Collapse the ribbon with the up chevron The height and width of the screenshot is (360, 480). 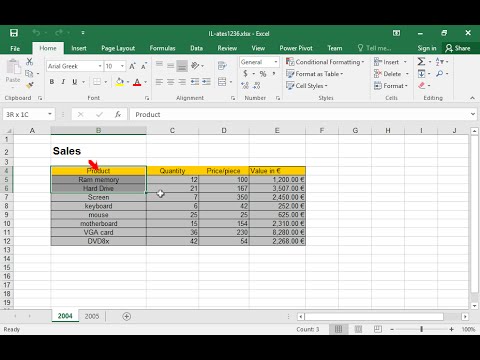pyautogui.click(x=472, y=98)
